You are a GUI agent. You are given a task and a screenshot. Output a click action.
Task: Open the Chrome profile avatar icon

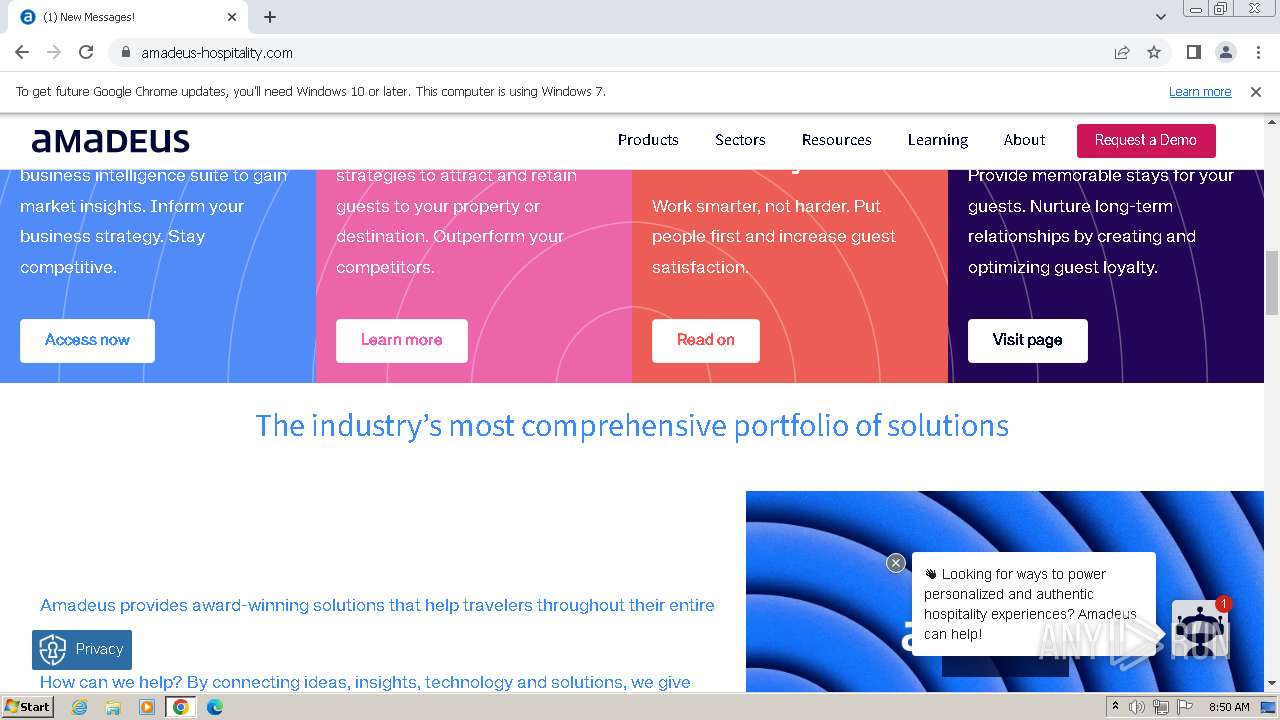click(x=1225, y=52)
